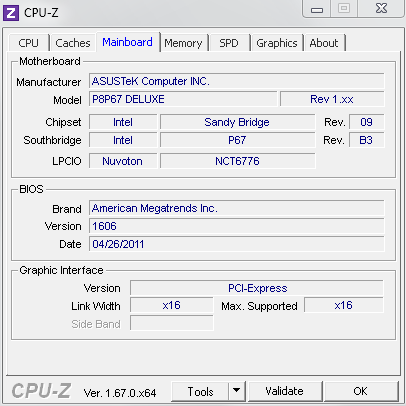Click the Nuvoton LPCIO vendor field
This screenshot has height=406, width=406.
[123, 161]
